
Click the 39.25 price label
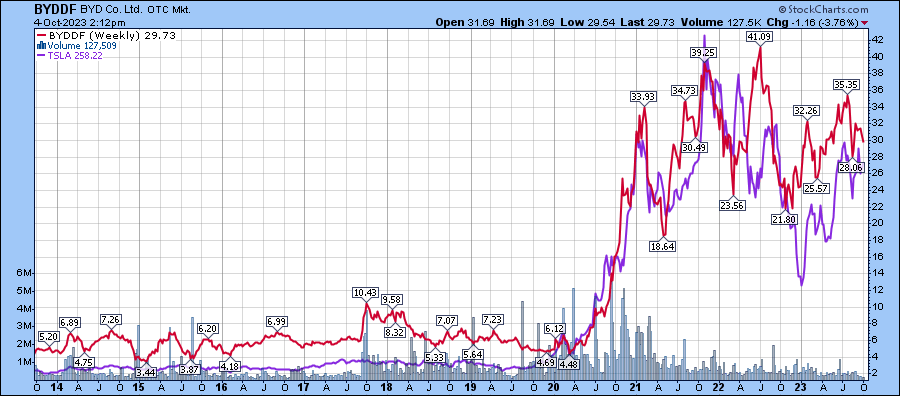(x=703, y=52)
